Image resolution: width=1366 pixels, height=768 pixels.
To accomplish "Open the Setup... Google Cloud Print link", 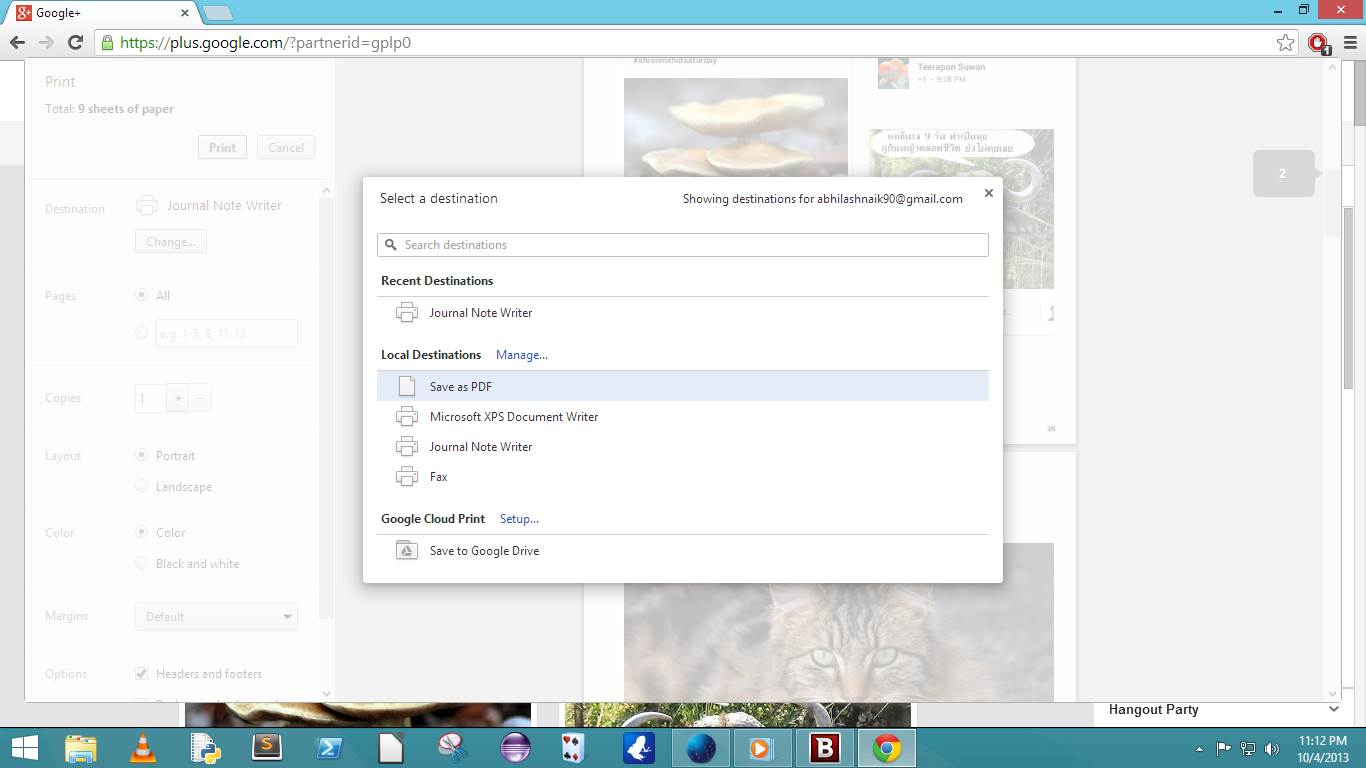I will [x=520, y=519].
